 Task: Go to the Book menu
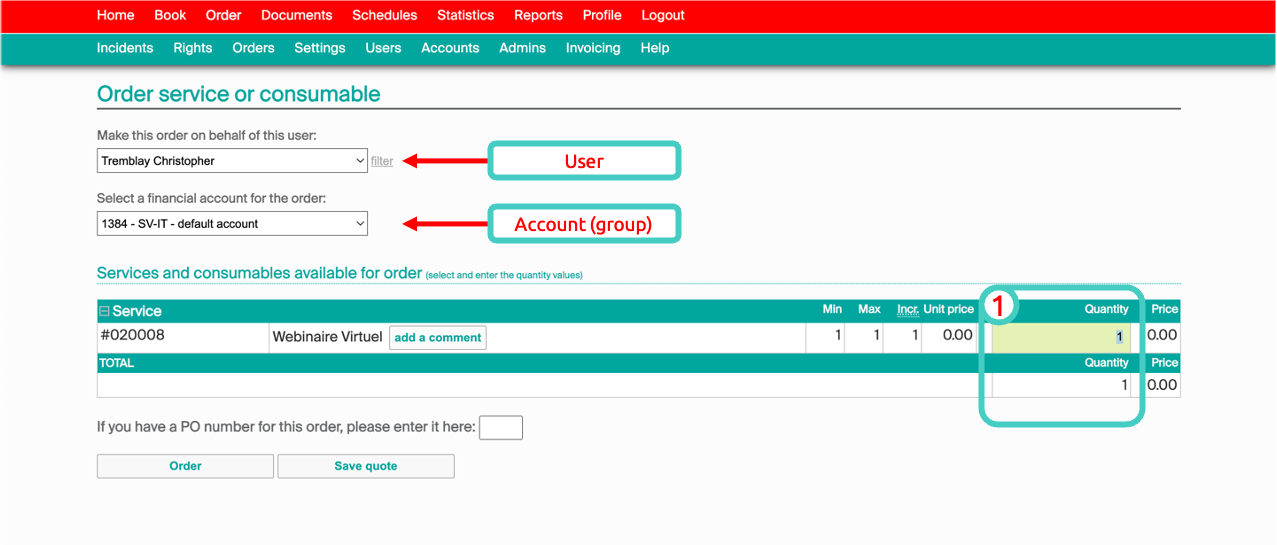170,15
